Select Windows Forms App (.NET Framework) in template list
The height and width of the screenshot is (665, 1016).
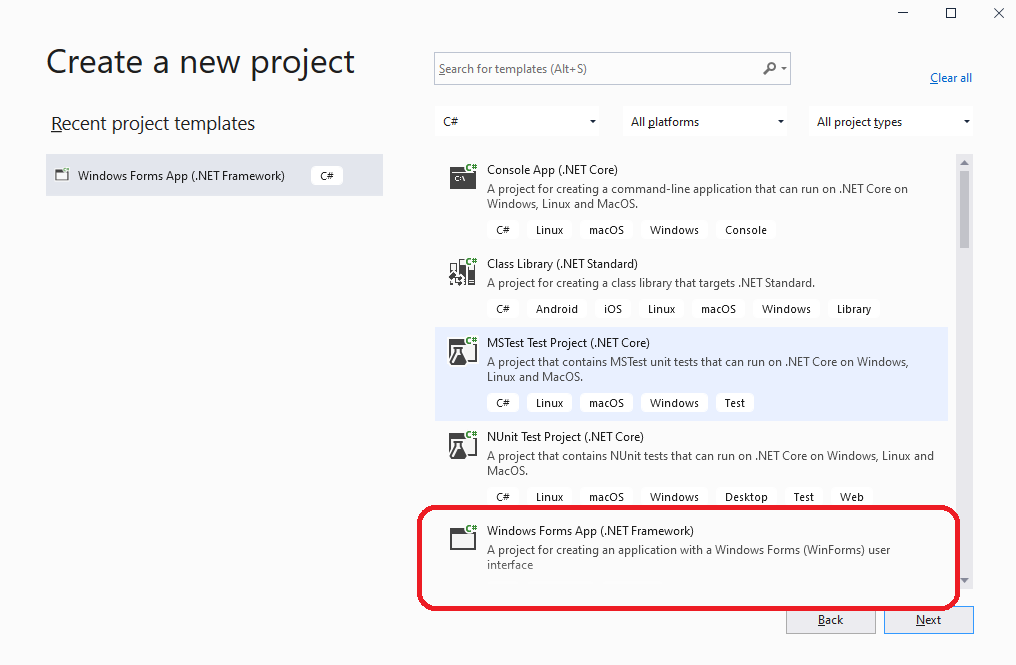coord(691,548)
